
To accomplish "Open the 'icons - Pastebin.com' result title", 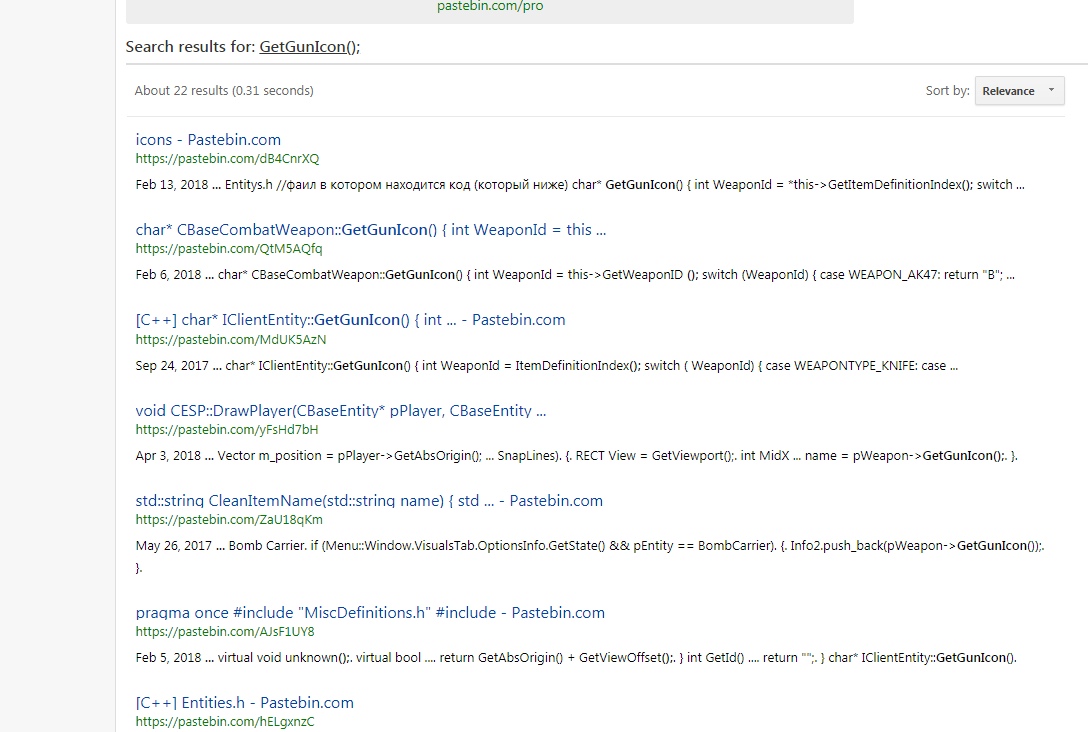I will pyautogui.click(x=208, y=139).
